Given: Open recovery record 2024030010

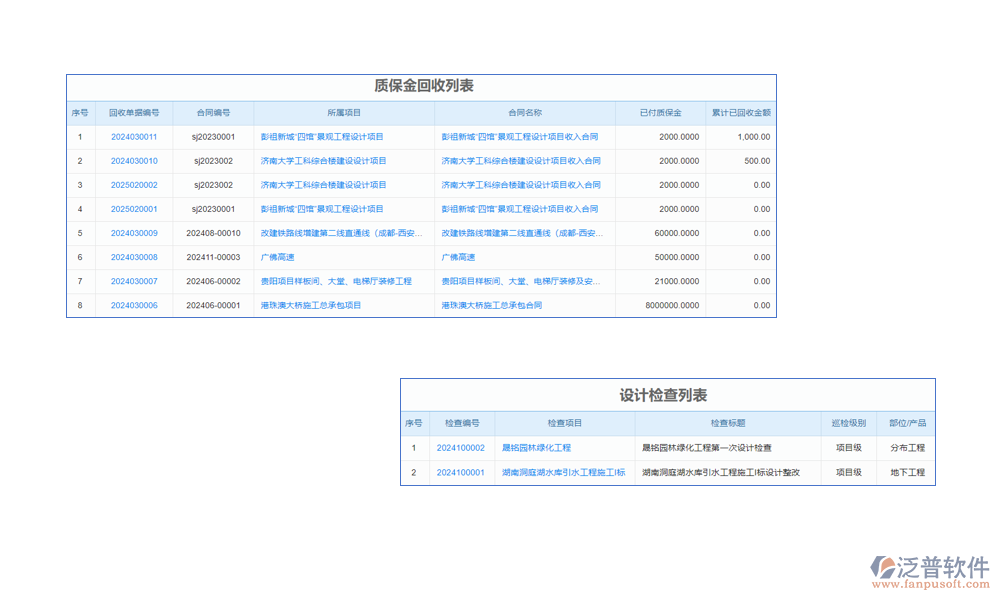Looking at the screenshot, I should point(134,161).
